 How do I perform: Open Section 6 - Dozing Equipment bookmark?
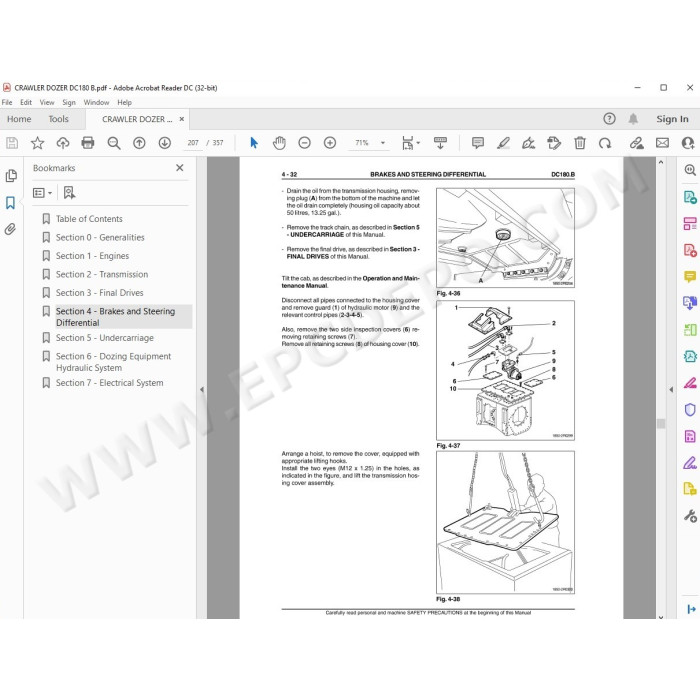coord(113,362)
